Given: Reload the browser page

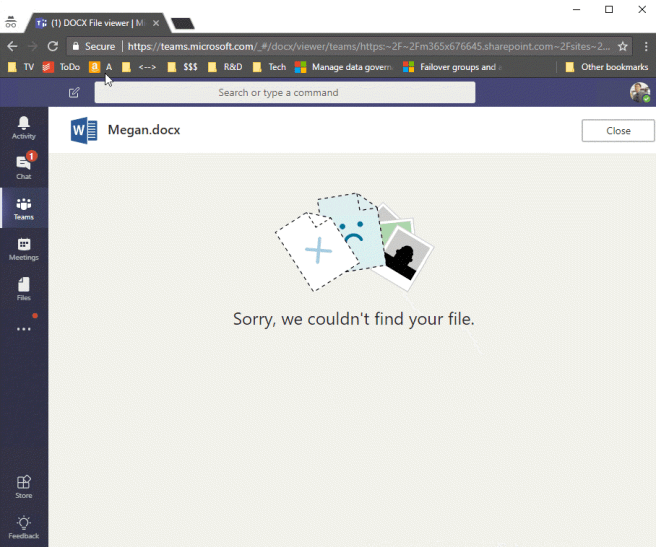Looking at the screenshot, I should pyautogui.click(x=53, y=46).
